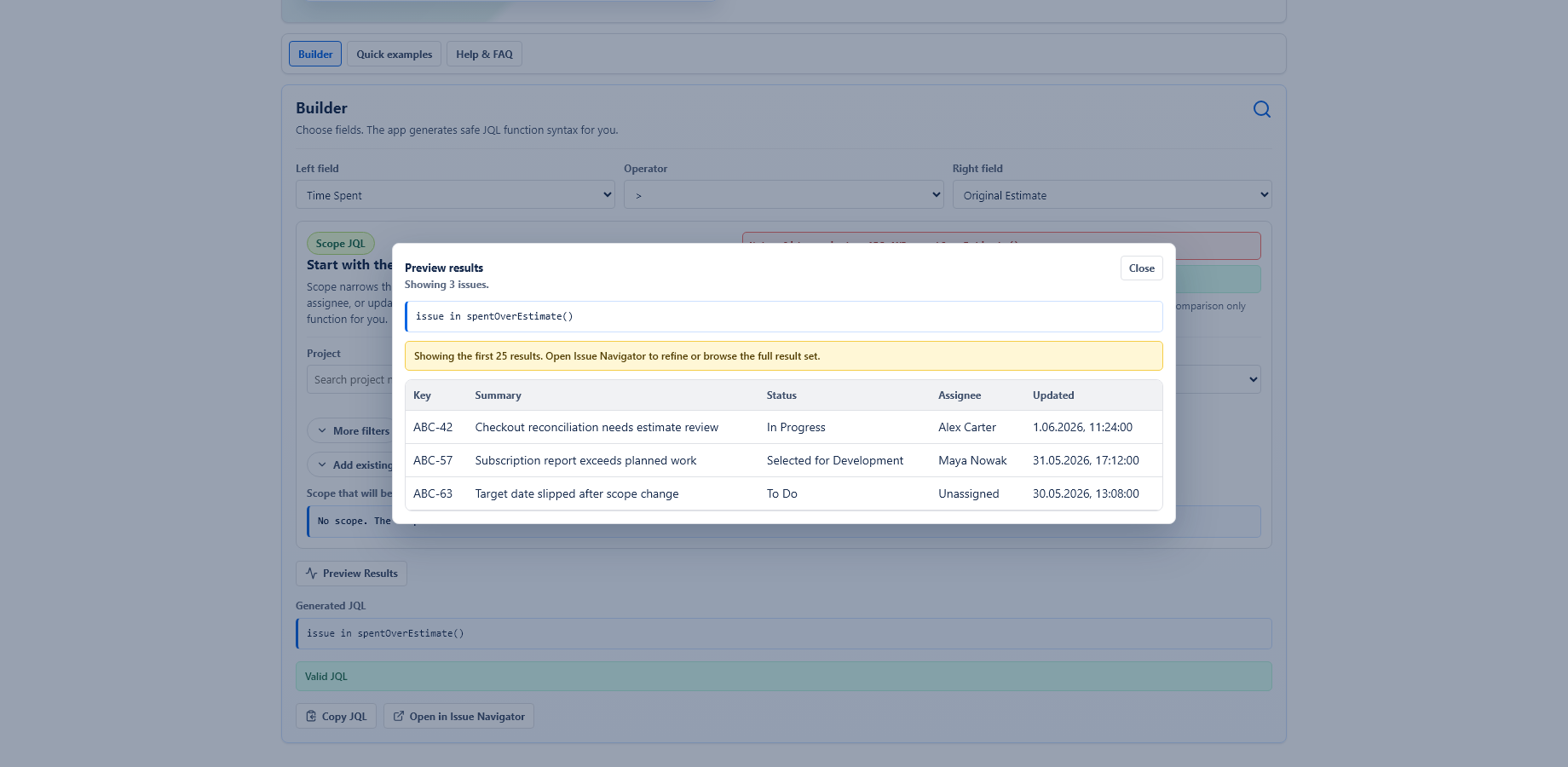Click issue key ABC-63
Image resolution: width=1568 pixels, height=767 pixels.
(x=433, y=493)
